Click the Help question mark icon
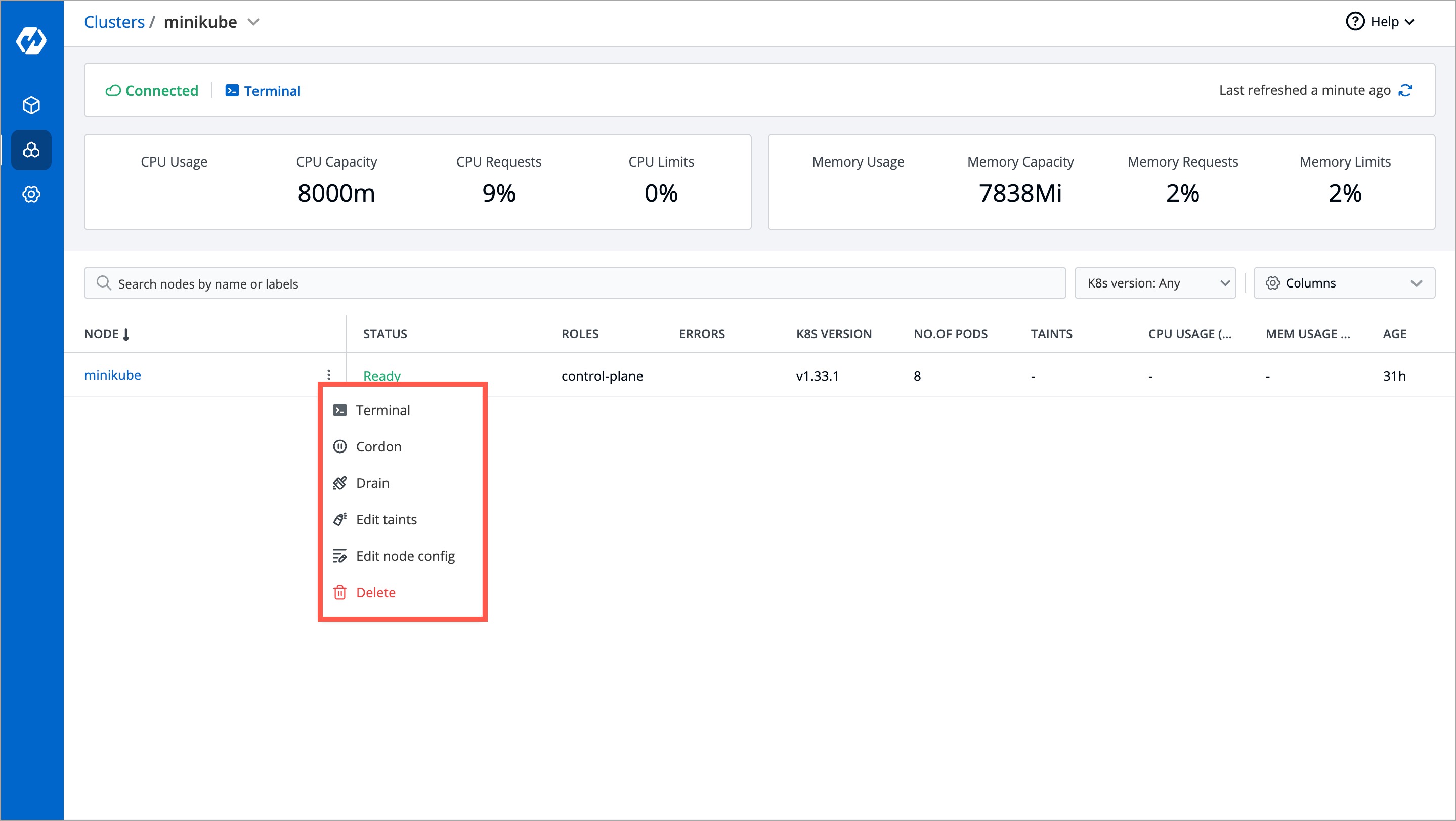Image resolution: width=1456 pixels, height=821 pixels. coord(1355,21)
